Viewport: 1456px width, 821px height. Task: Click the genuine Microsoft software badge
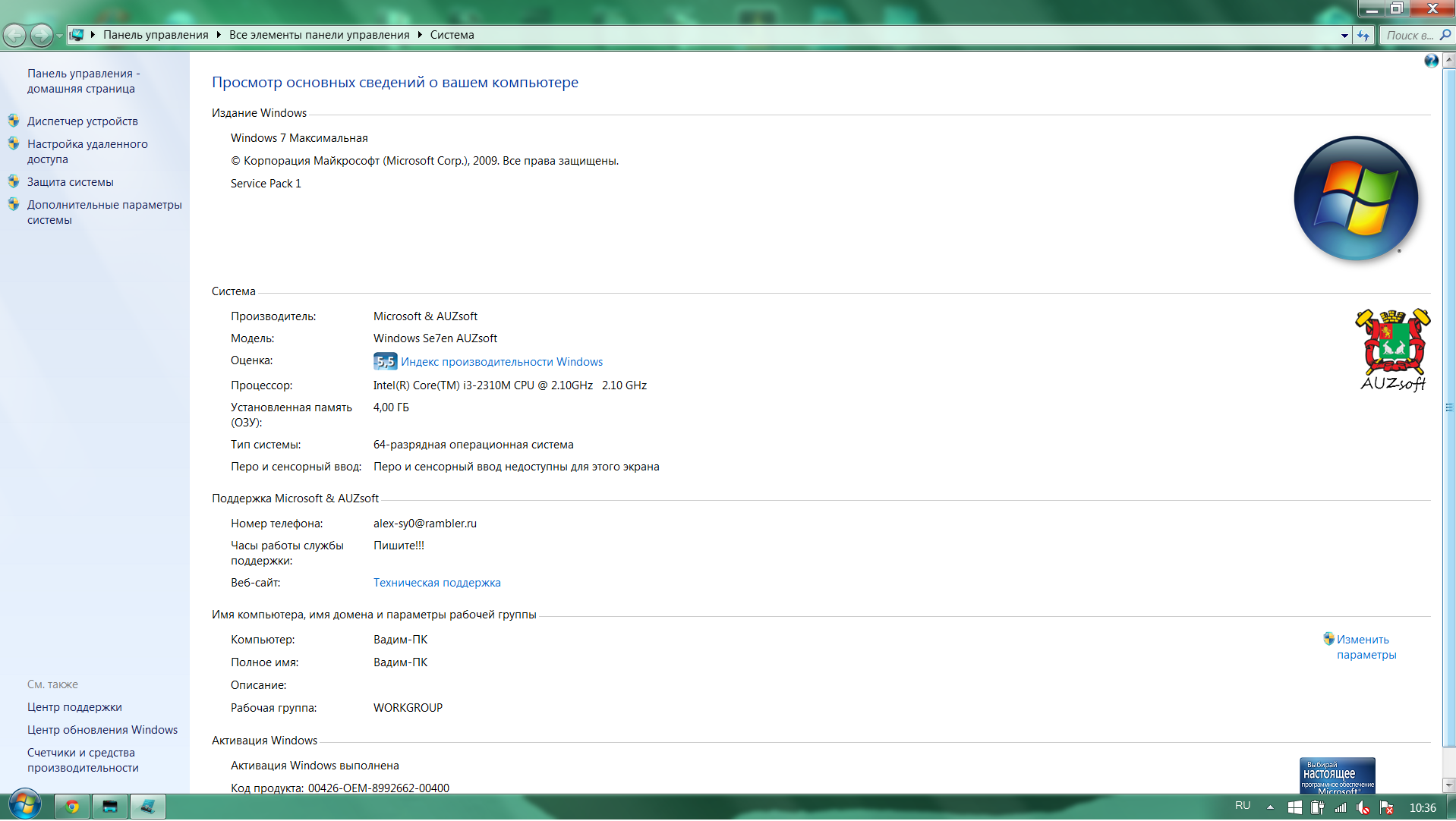[x=1338, y=775]
